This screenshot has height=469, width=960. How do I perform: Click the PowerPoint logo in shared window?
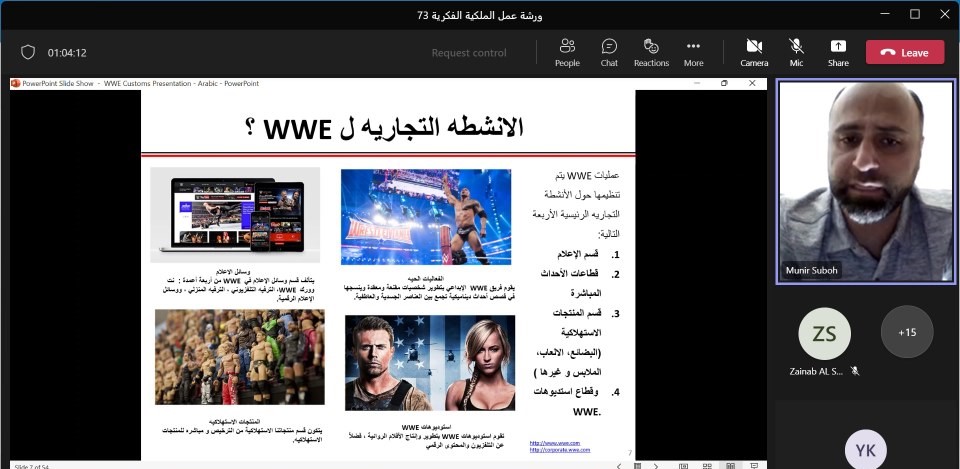pos(15,83)
